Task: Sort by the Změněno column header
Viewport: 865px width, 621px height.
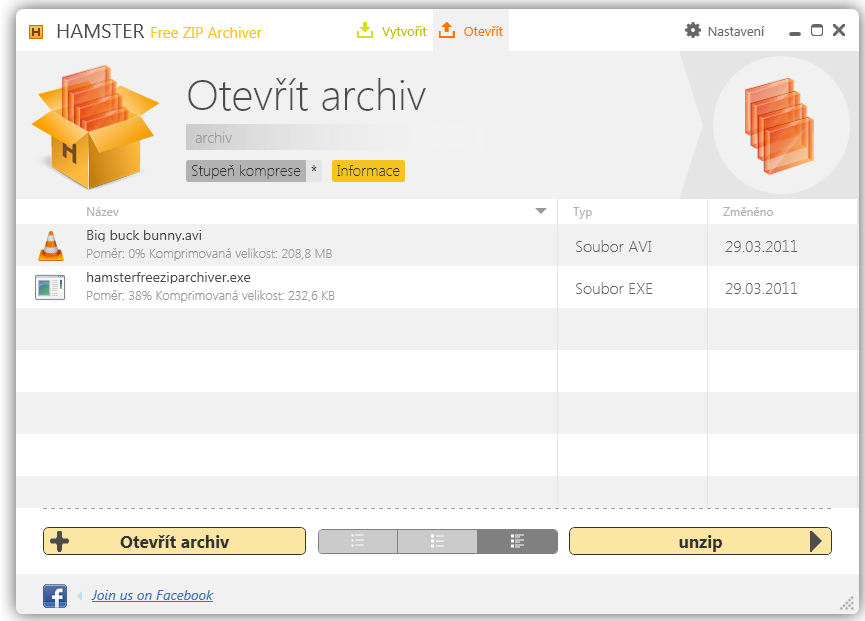Action: pyautogui.click(x=747, y=212)
